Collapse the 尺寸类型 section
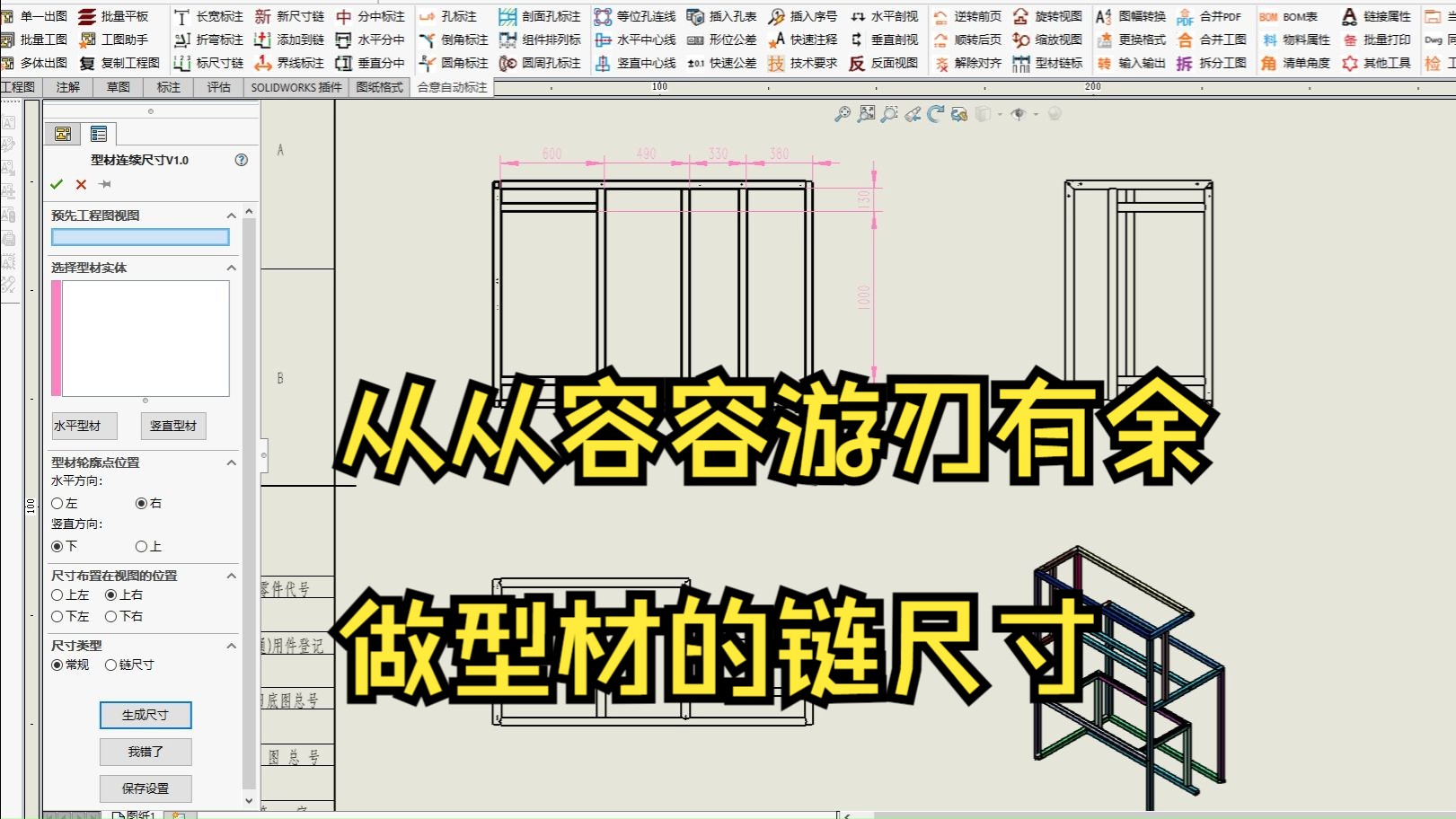 (x=231, y=645)
